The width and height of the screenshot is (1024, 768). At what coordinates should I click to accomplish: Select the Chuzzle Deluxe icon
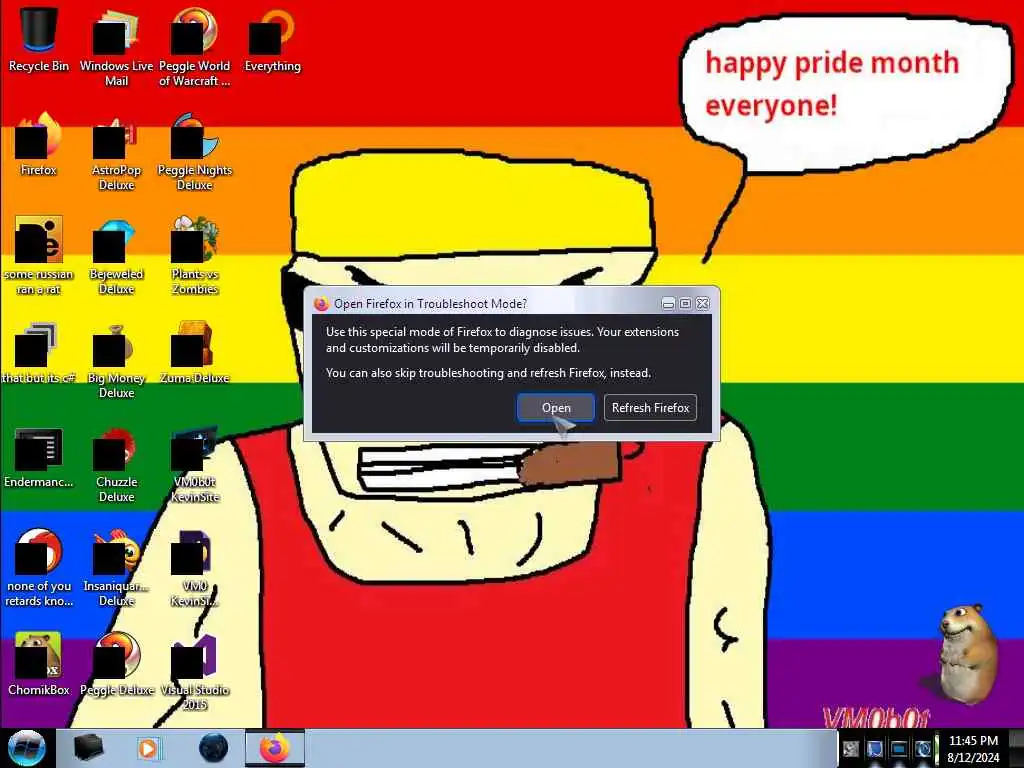click(116, 465)
